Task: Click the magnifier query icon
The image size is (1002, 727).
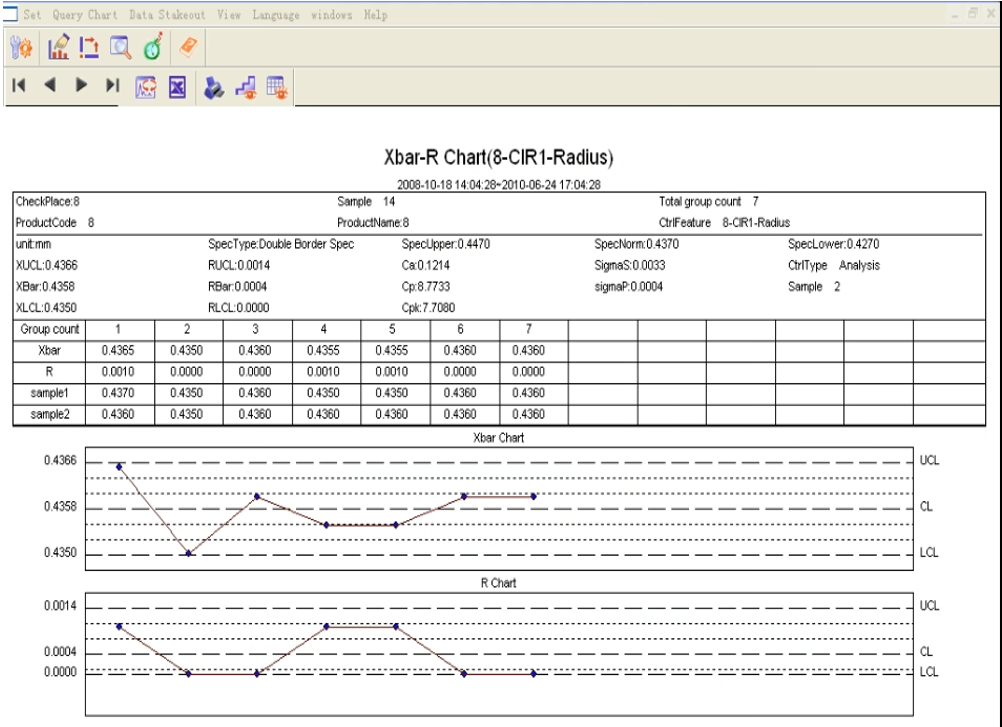Action: pyautogui.click(x=120, y=48)
